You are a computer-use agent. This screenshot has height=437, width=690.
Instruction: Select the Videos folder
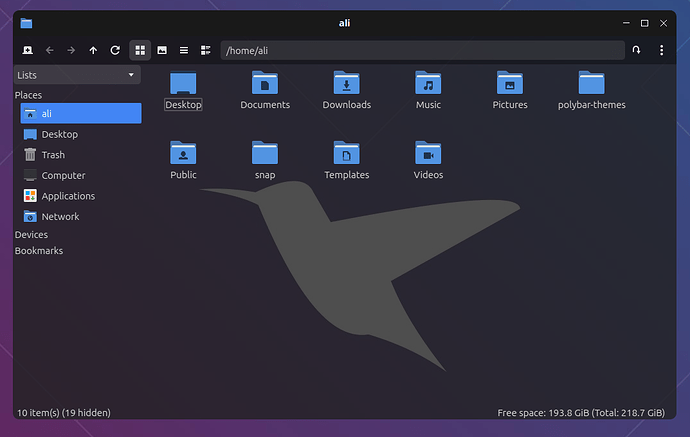tap(428, 154)
